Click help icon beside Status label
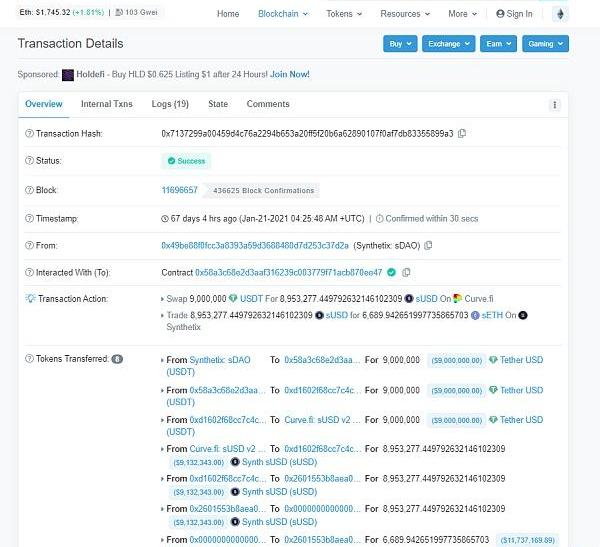This screenshot has height=547, width=600. click(x=28, y=160)
